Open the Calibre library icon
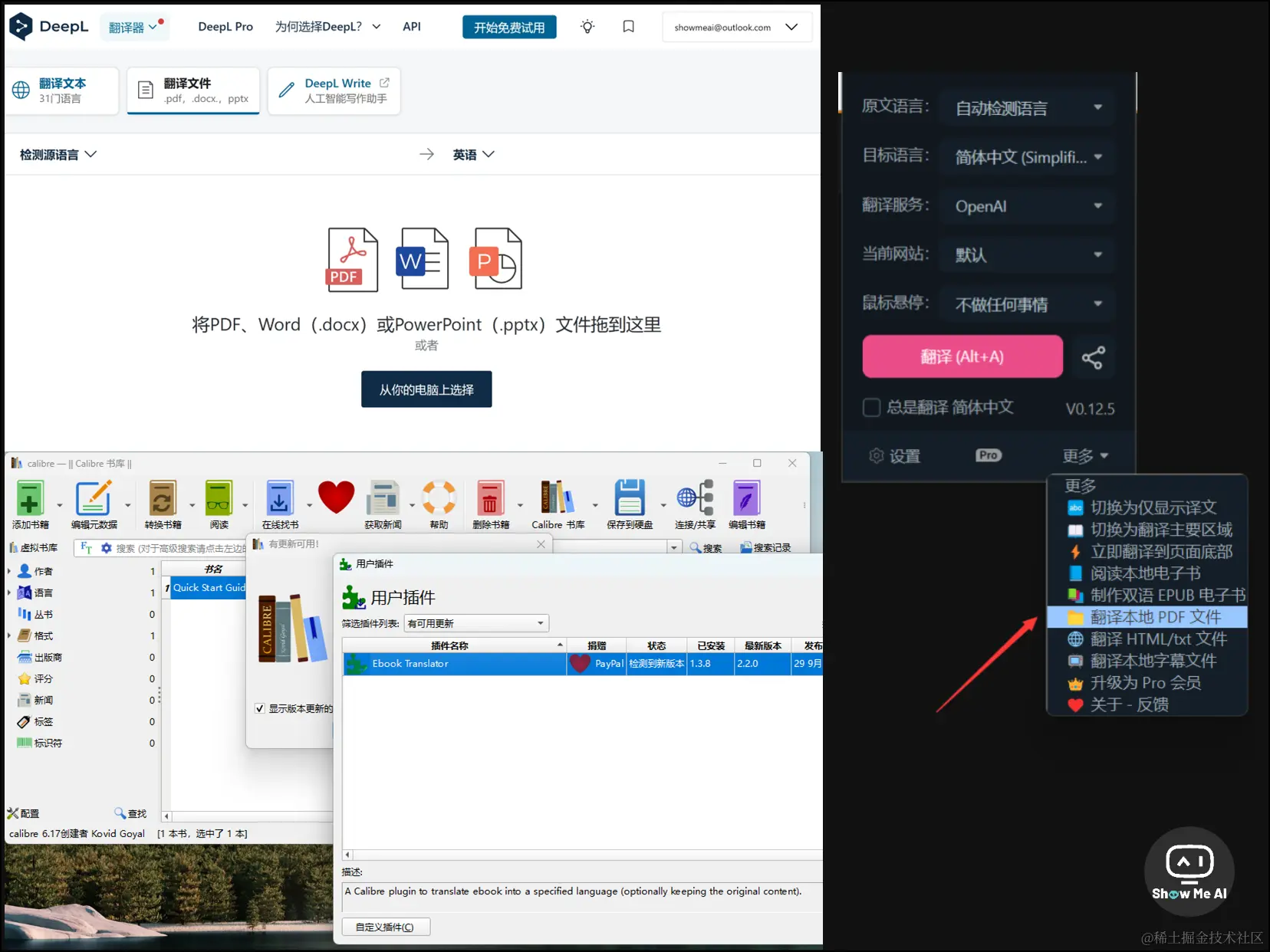 click(x=558, y=498)
